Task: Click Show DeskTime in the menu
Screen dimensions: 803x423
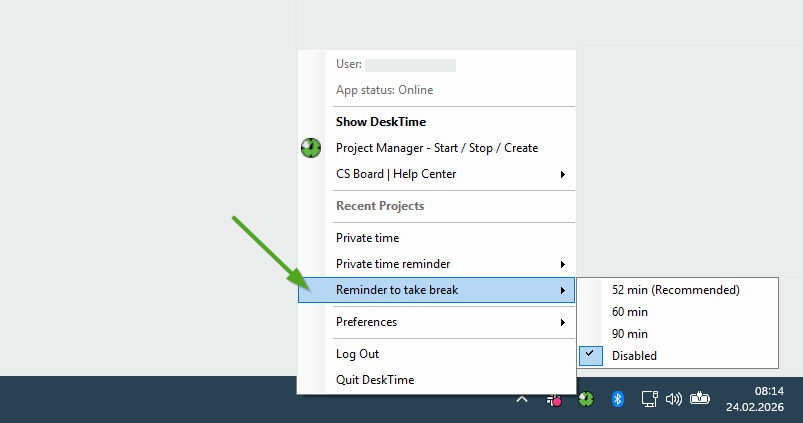Action: point(381,122)
